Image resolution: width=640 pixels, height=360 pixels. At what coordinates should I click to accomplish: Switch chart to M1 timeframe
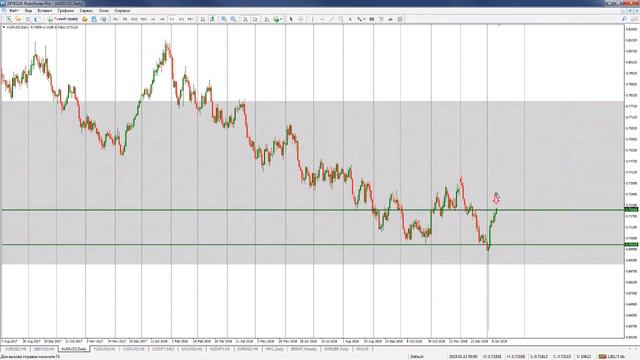(x=116, y=19)
